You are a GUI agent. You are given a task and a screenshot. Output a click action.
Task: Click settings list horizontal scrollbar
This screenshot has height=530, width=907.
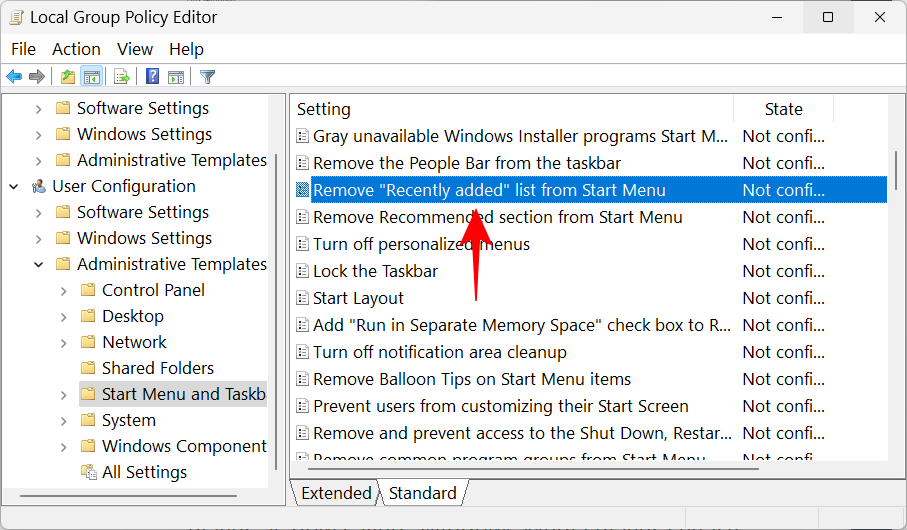(535, 469)
